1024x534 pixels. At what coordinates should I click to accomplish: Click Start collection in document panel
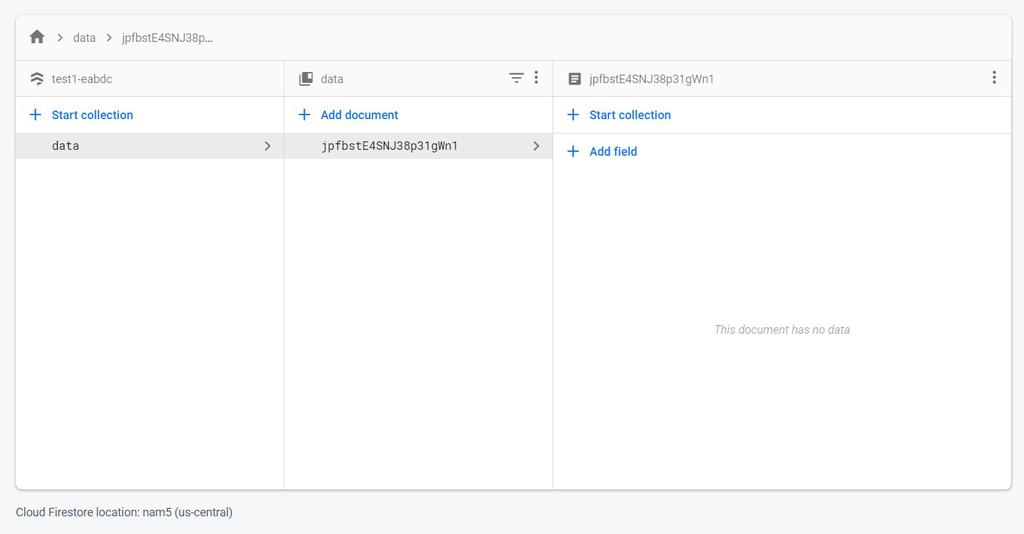pos(630,115)
